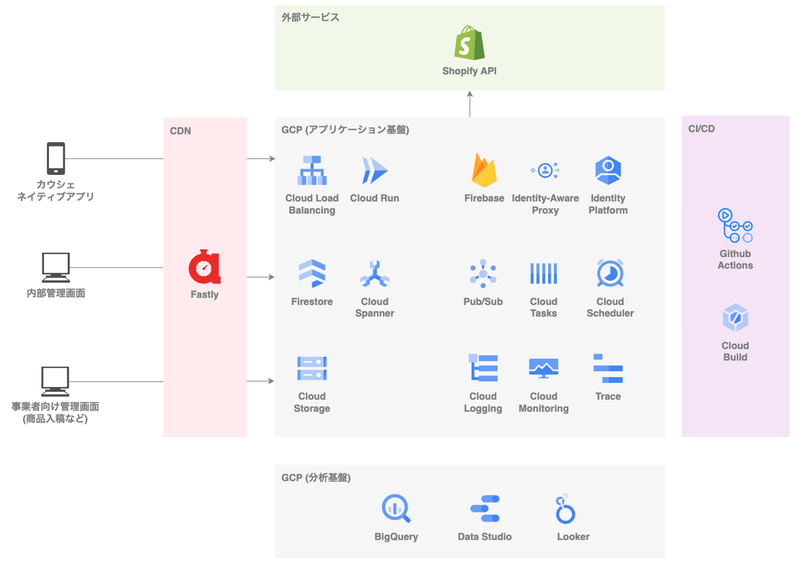This screenshot has width=800, height=567.
Task: Select the GCP (分析基盤) heading
Action: click(x=316, y=478)
